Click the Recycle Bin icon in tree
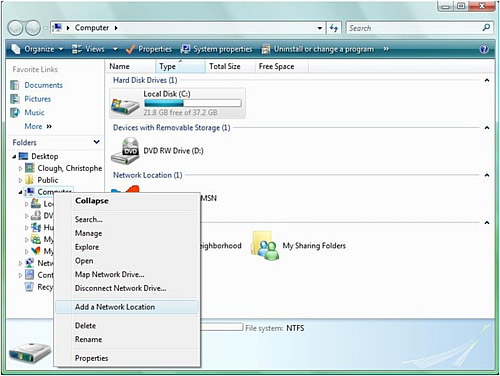This screenshot has width=500, height=376. 29,287
